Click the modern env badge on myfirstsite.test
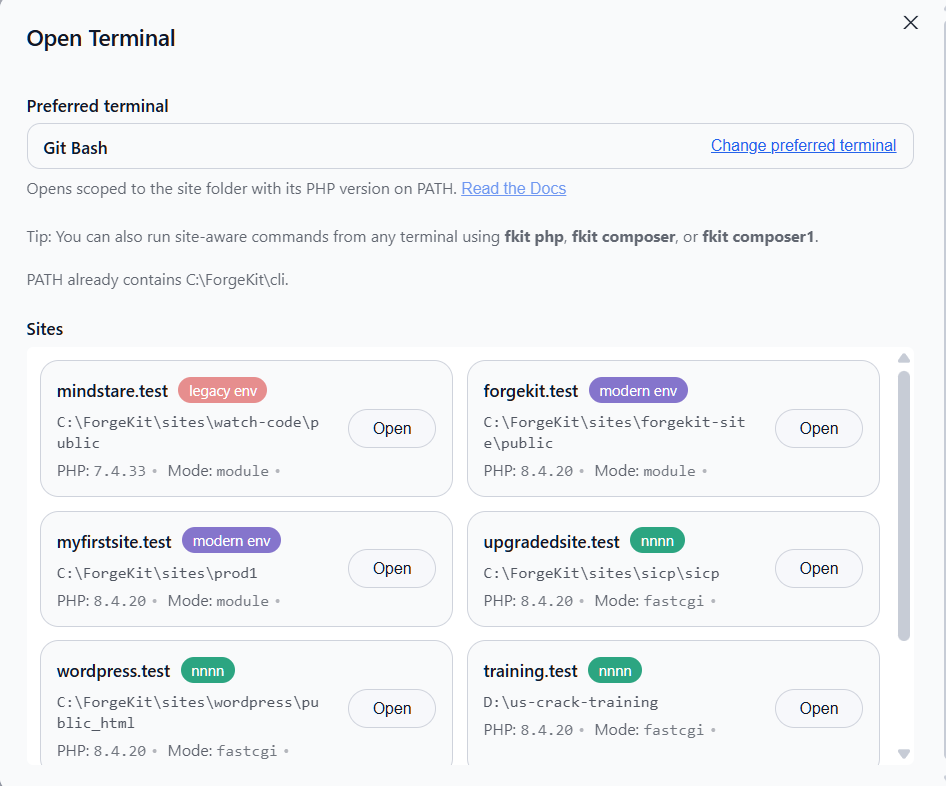Image resolution: width=946 pixels, height=786 pixels. pos(232,541)
